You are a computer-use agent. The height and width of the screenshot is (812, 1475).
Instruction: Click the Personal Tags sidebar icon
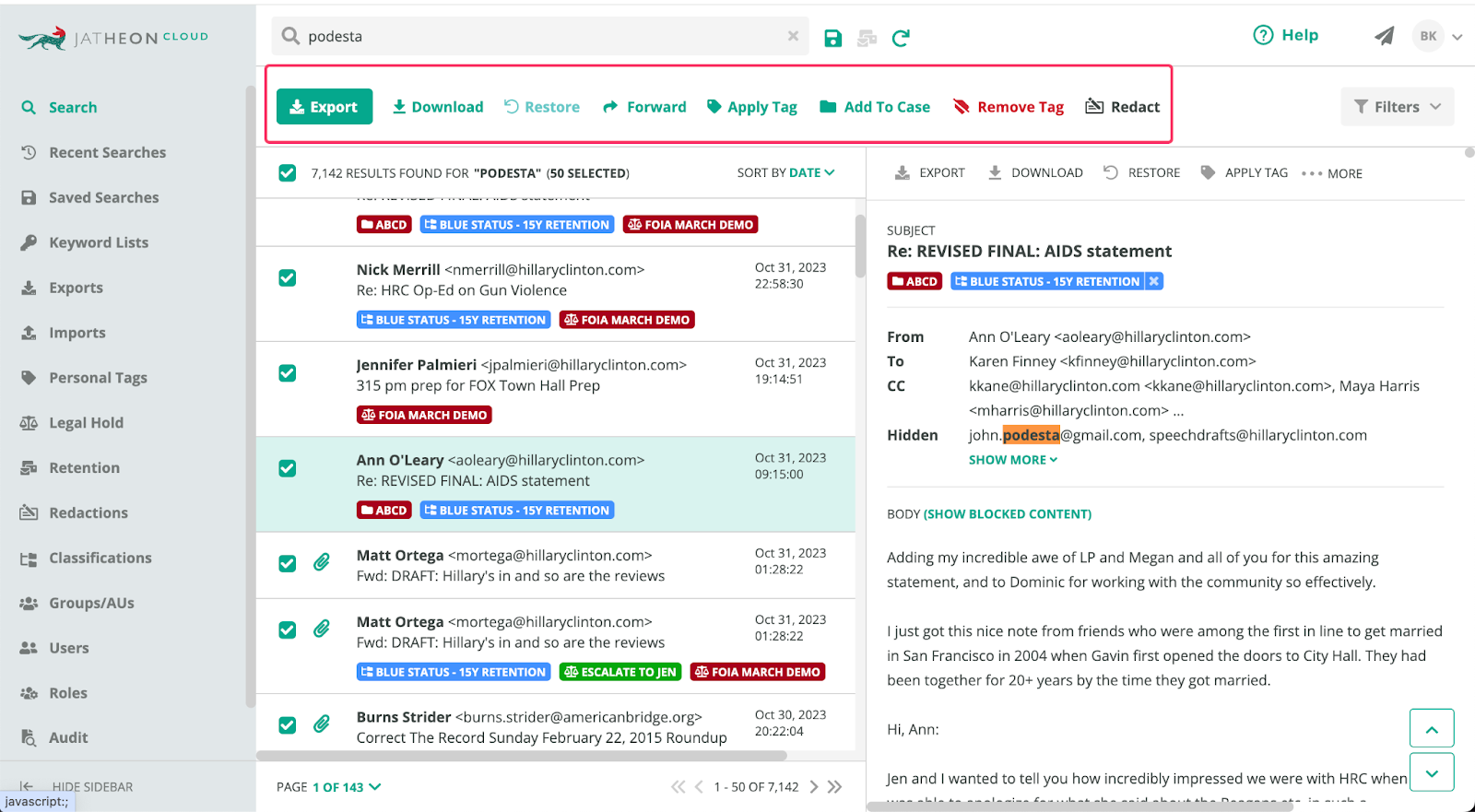coord(29,378)
